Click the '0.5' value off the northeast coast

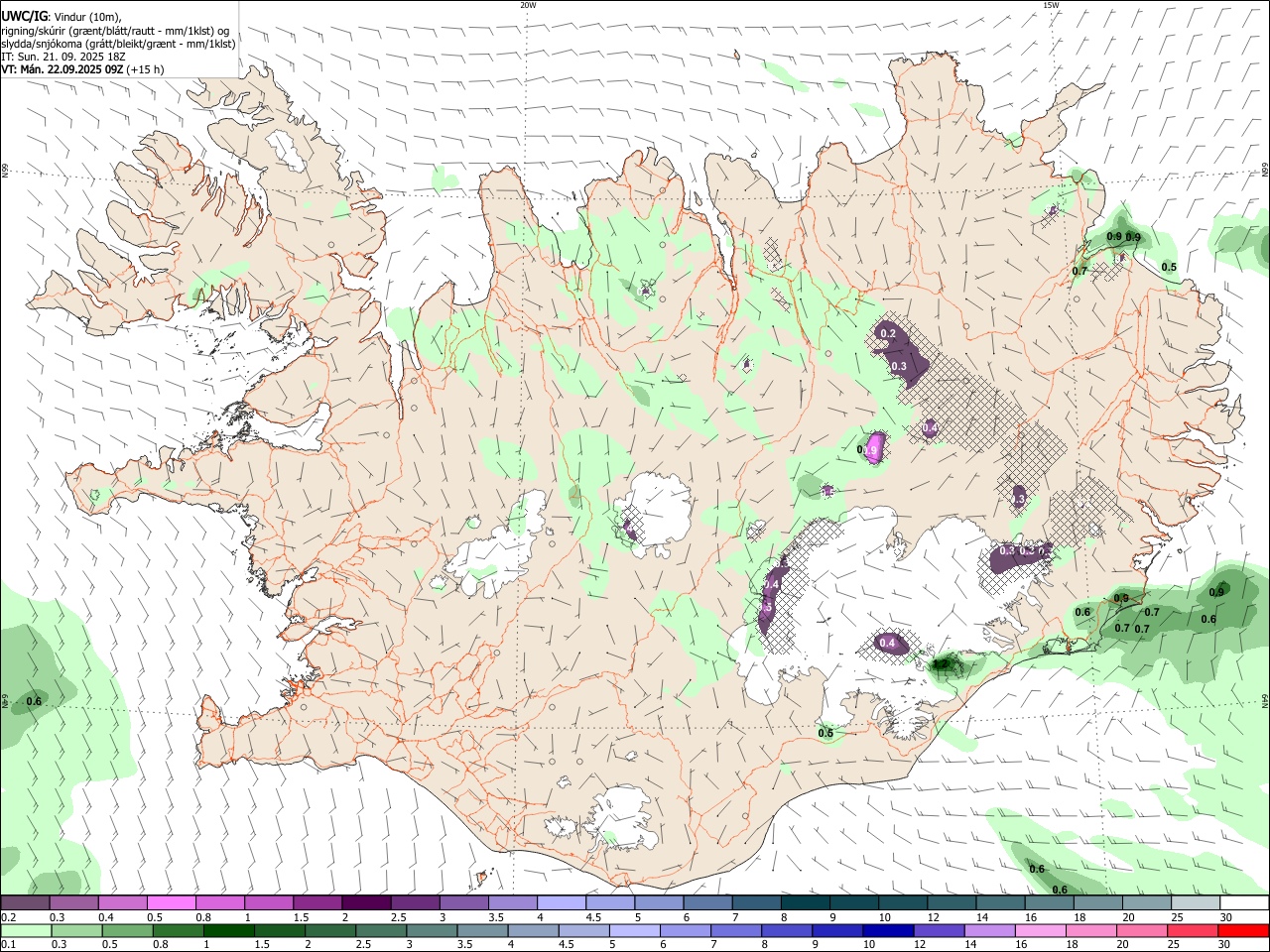coord(1169,267)
